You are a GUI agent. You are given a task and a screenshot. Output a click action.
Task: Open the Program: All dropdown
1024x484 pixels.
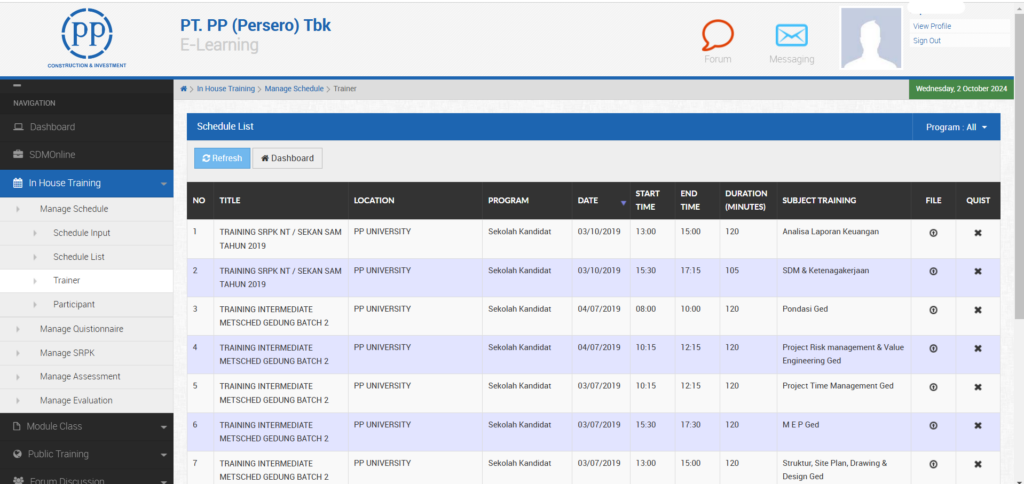pyautogui.click(x=956, y=127)
